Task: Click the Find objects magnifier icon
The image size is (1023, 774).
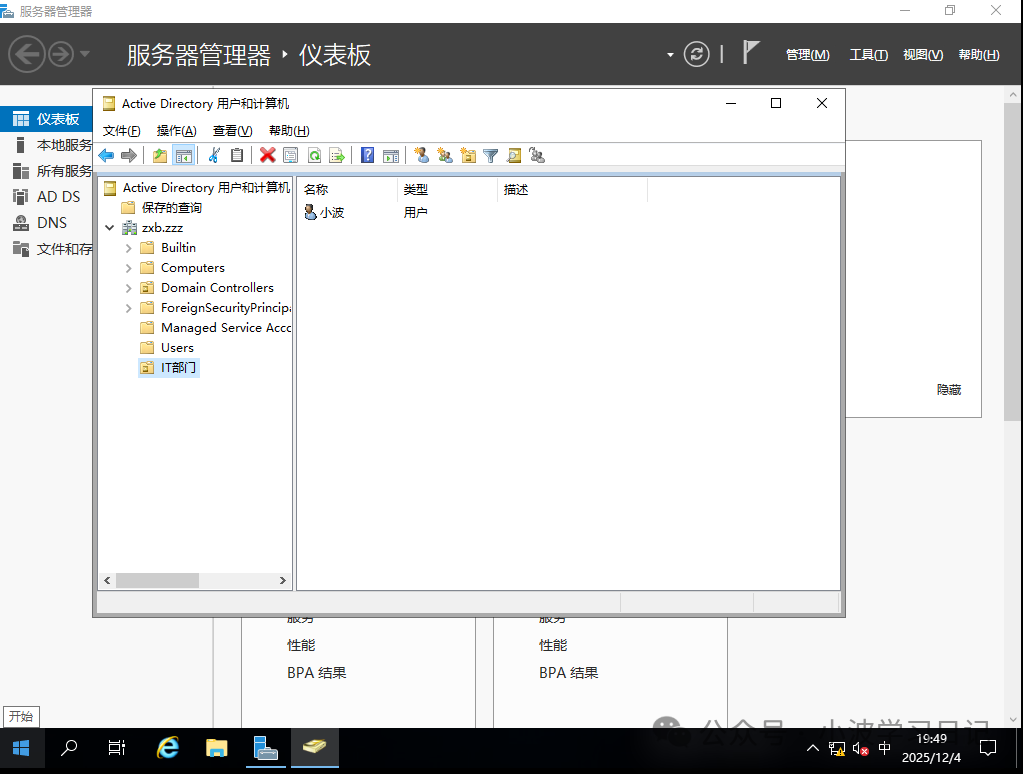Action: pos(514,155)
